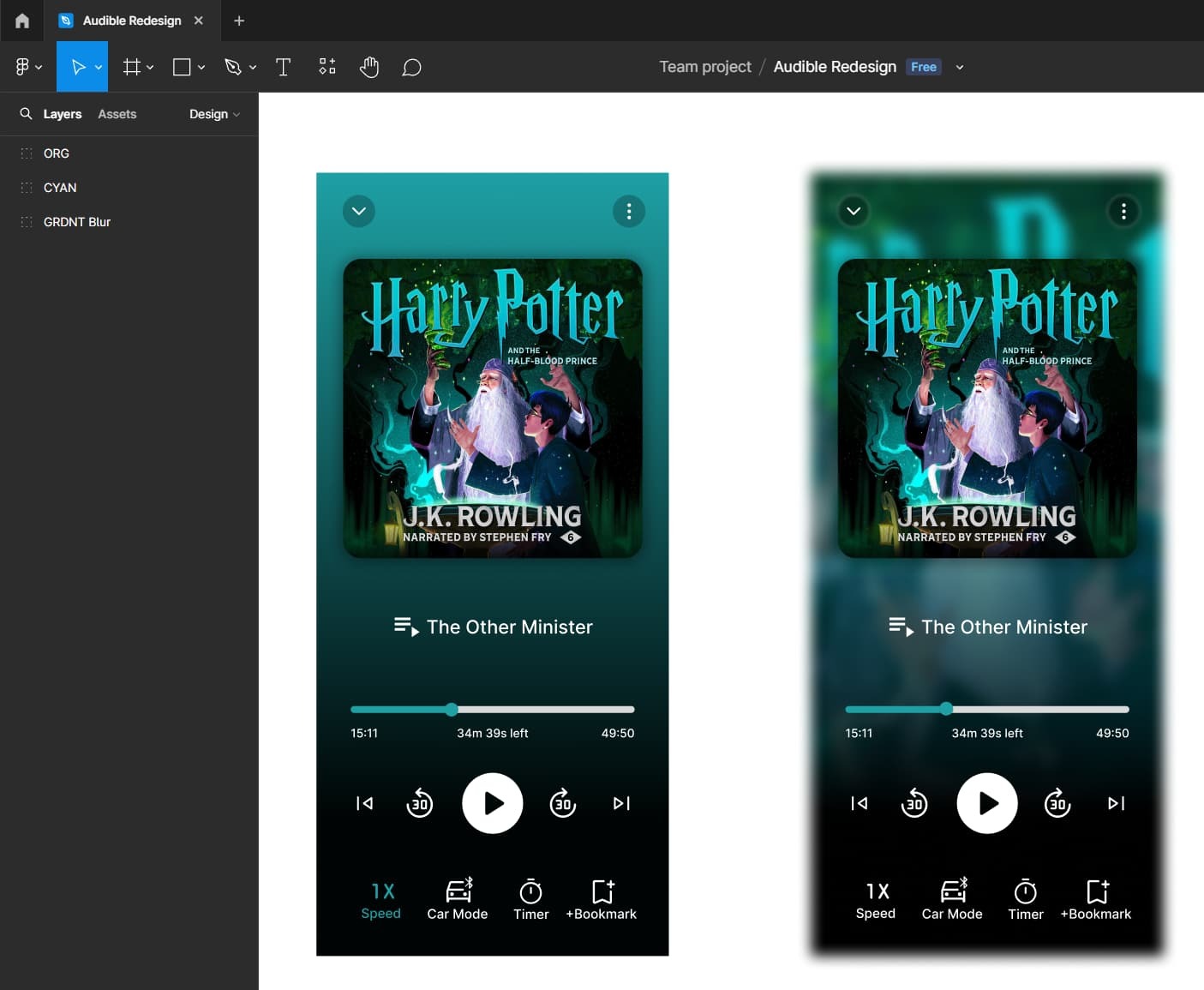Click Timer in cyan mockup
Image resolution: width=1204 pixels, height=990 pixels.
[531, 899]
